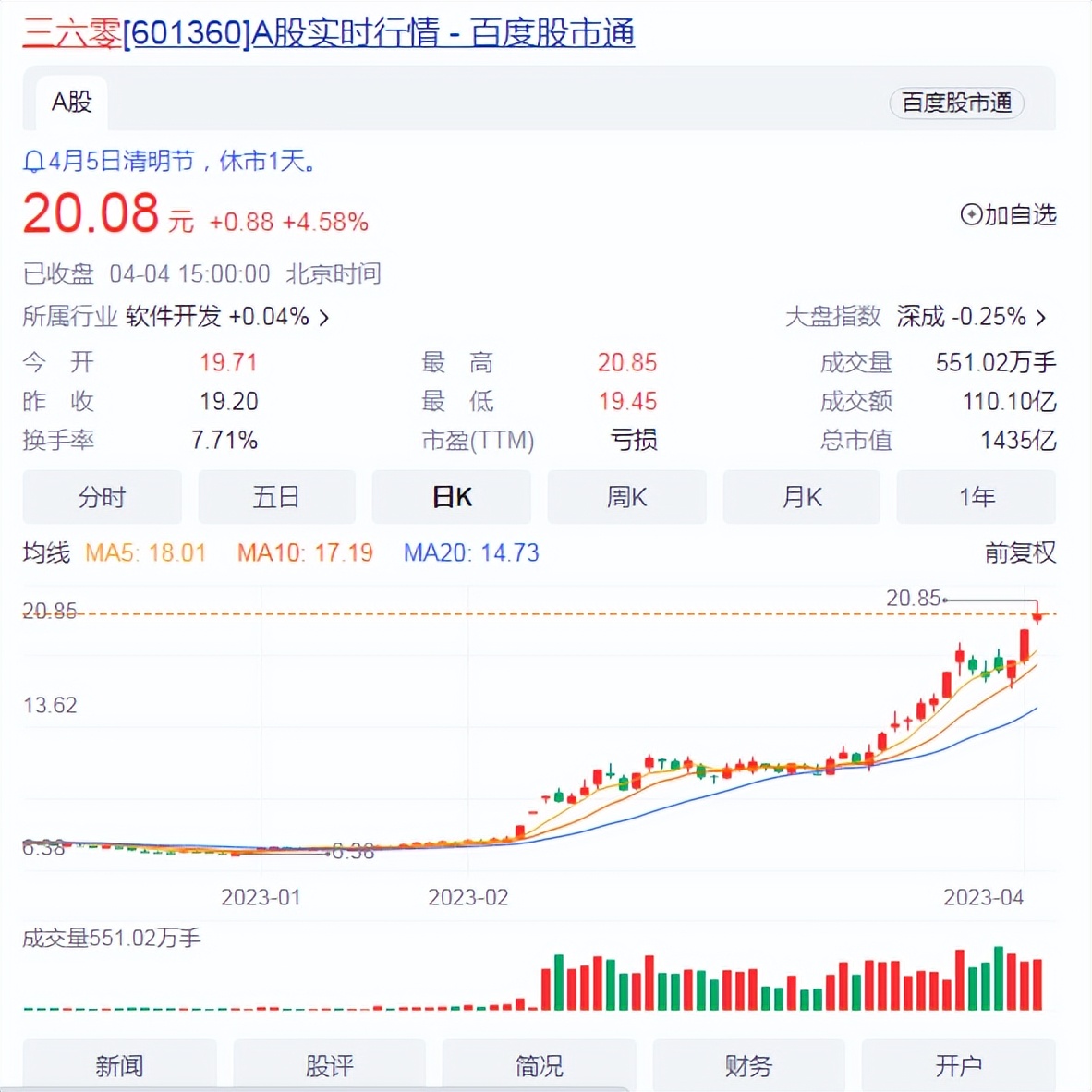Image resolution: width=1092 pixels, height=1092 pixels.
Task: Click the 20.85 high price marker on chart
Action: pos(911,599)
